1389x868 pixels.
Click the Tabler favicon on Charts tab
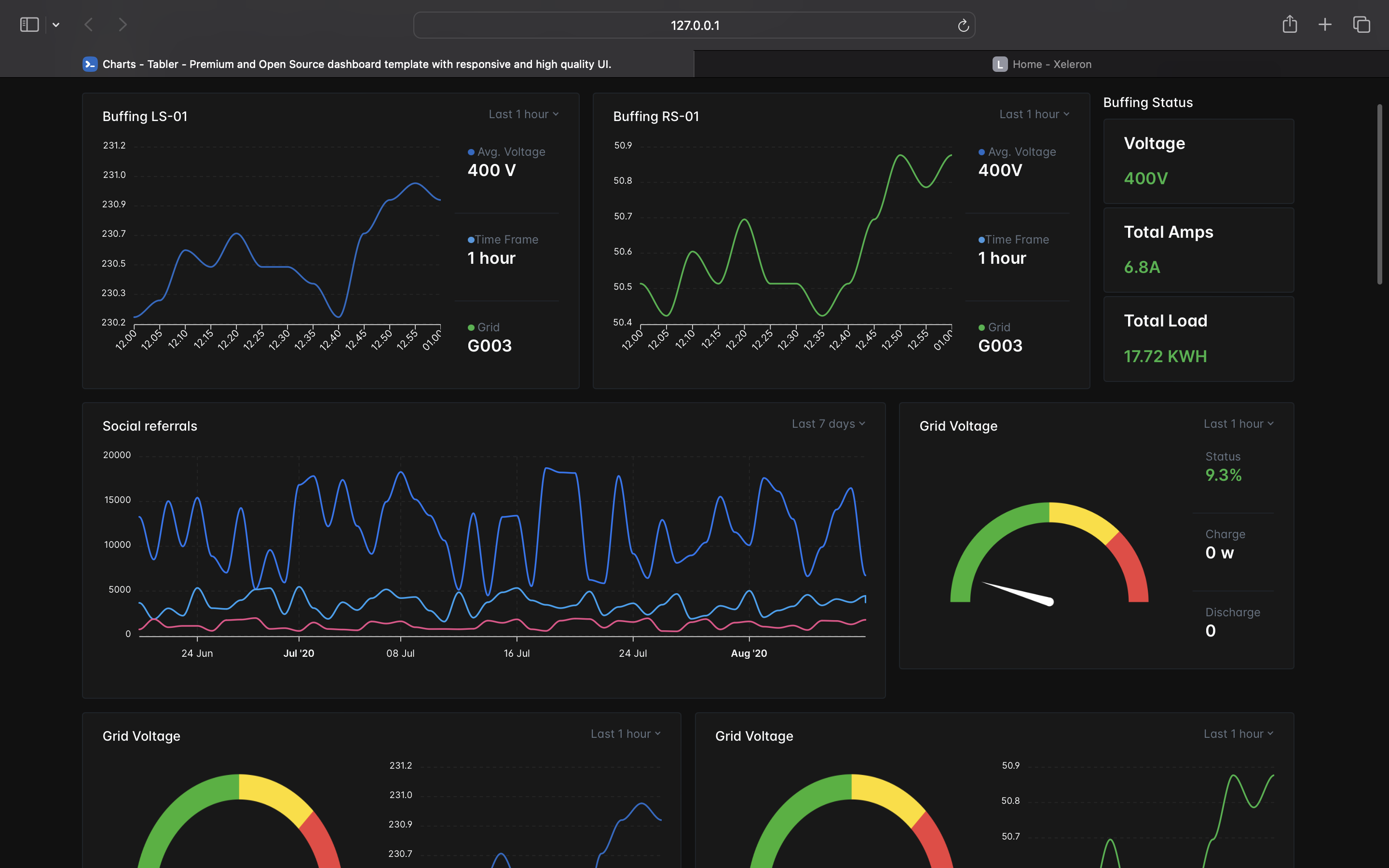(90, 64)
